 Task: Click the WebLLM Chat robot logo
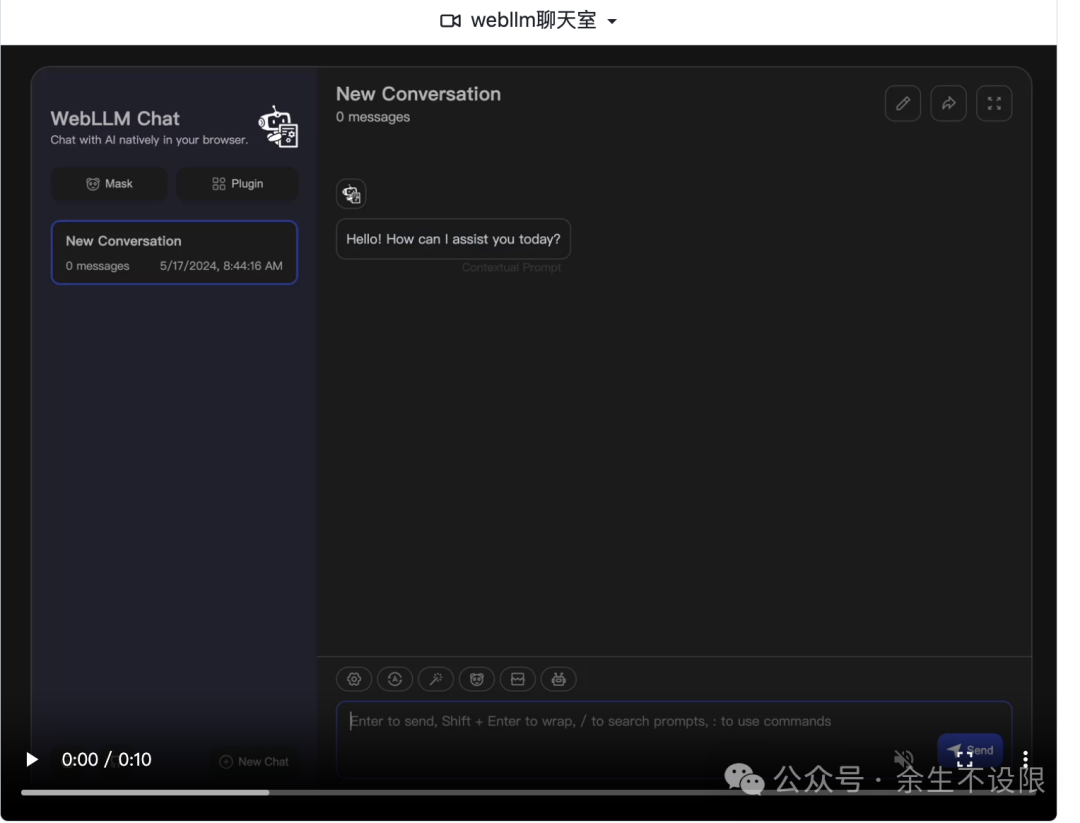point(278,127)
